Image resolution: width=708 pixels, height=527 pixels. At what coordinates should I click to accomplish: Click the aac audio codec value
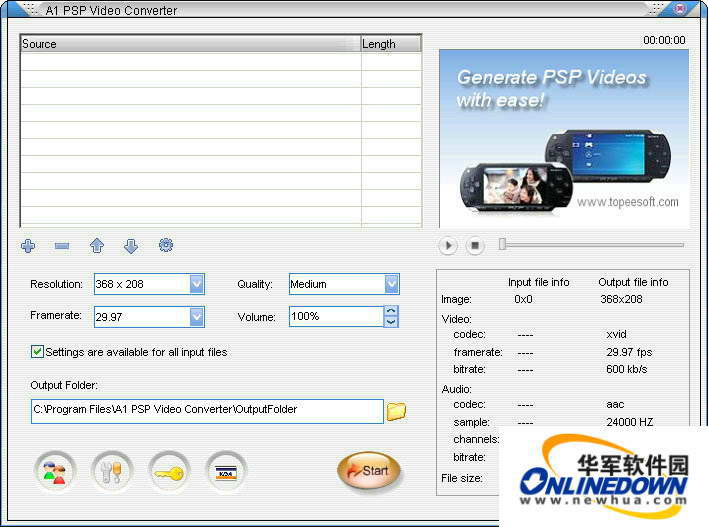pos(615,404)
